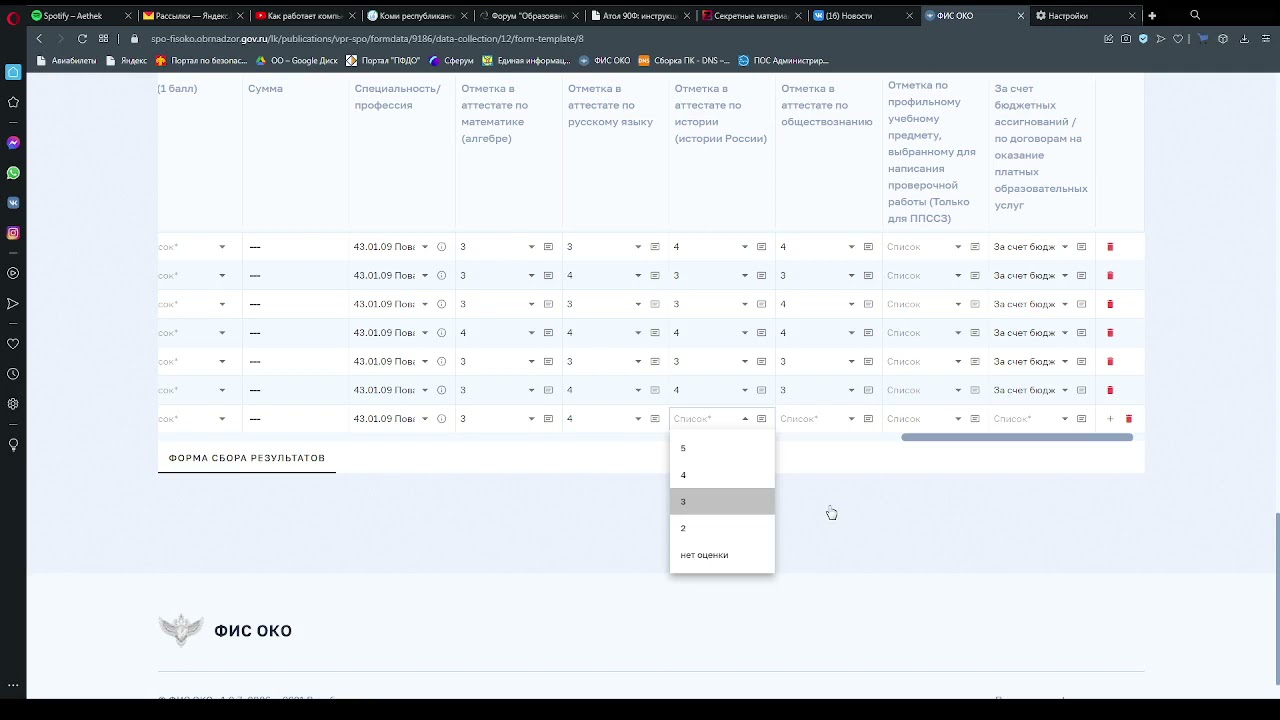The image size is (1280, 720).
Task: Open Авиабилеты bookmark
Action: click(67, 61)
